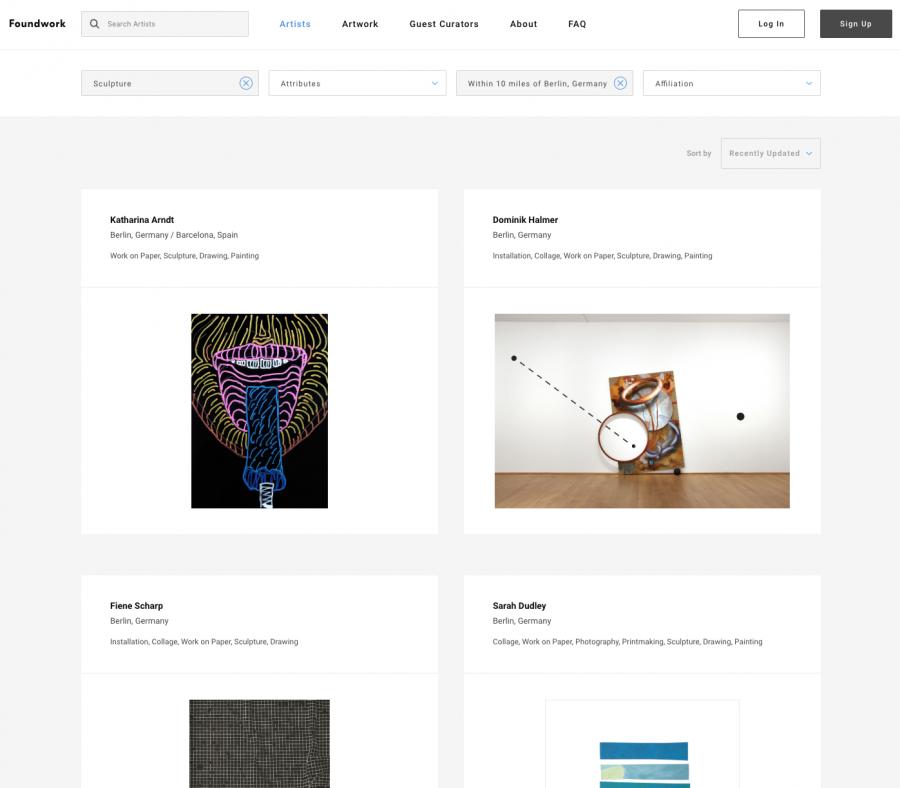Open Dominik Halmer's profile
The height and width of the screenshot is (788, 900).
coord(524,219)
